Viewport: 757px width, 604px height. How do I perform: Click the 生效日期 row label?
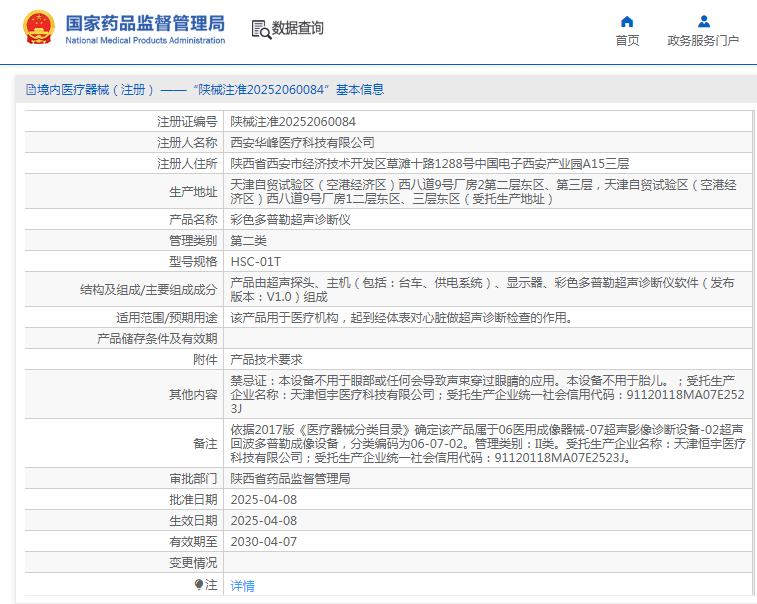tap(193, 521)
